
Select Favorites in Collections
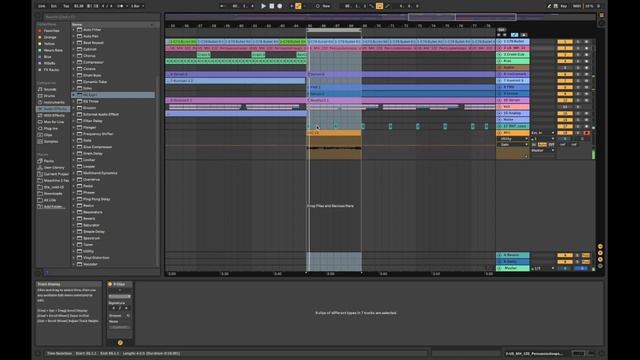(x=51, y=31)
